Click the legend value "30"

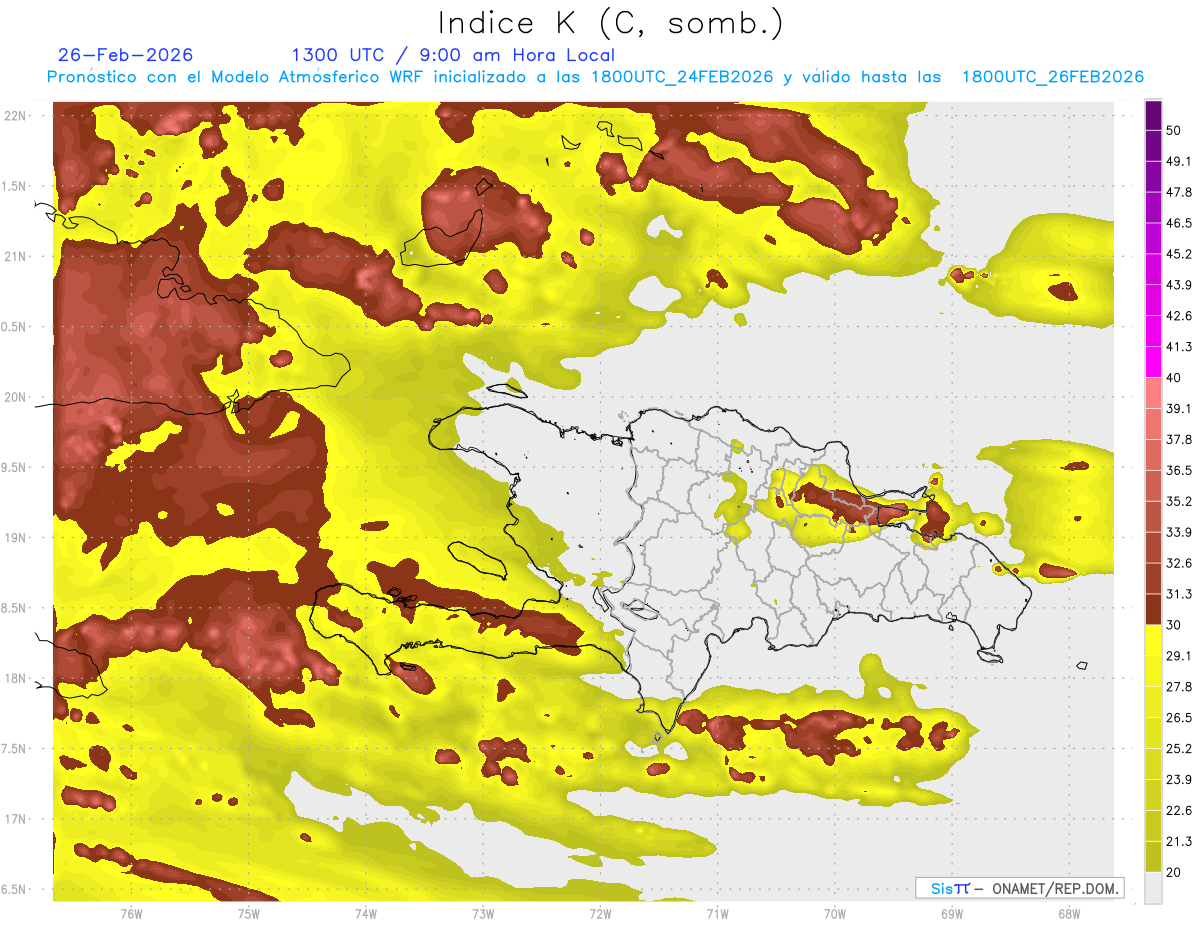[x=1174, y=625]
